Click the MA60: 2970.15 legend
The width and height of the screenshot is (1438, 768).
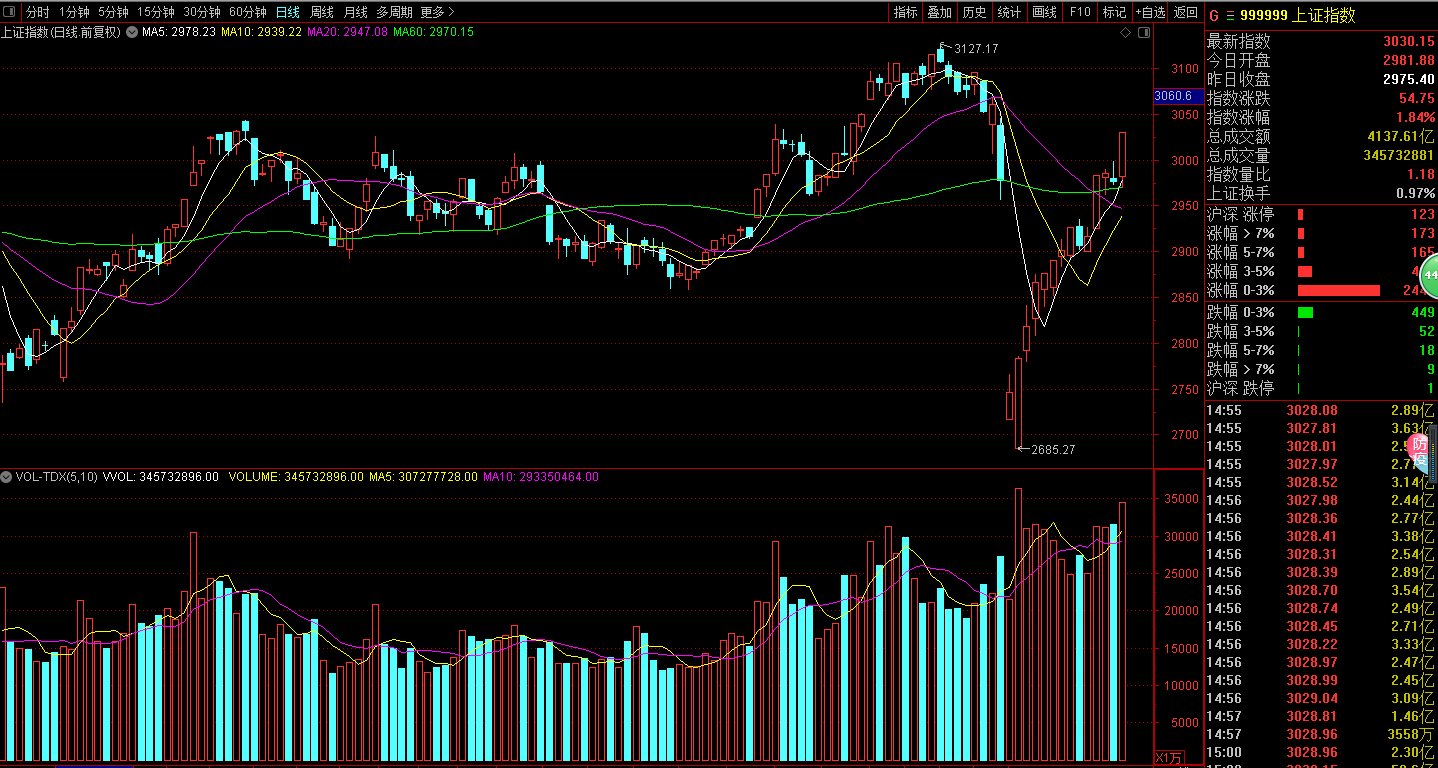pyautogui.click(x=433, y=32)
